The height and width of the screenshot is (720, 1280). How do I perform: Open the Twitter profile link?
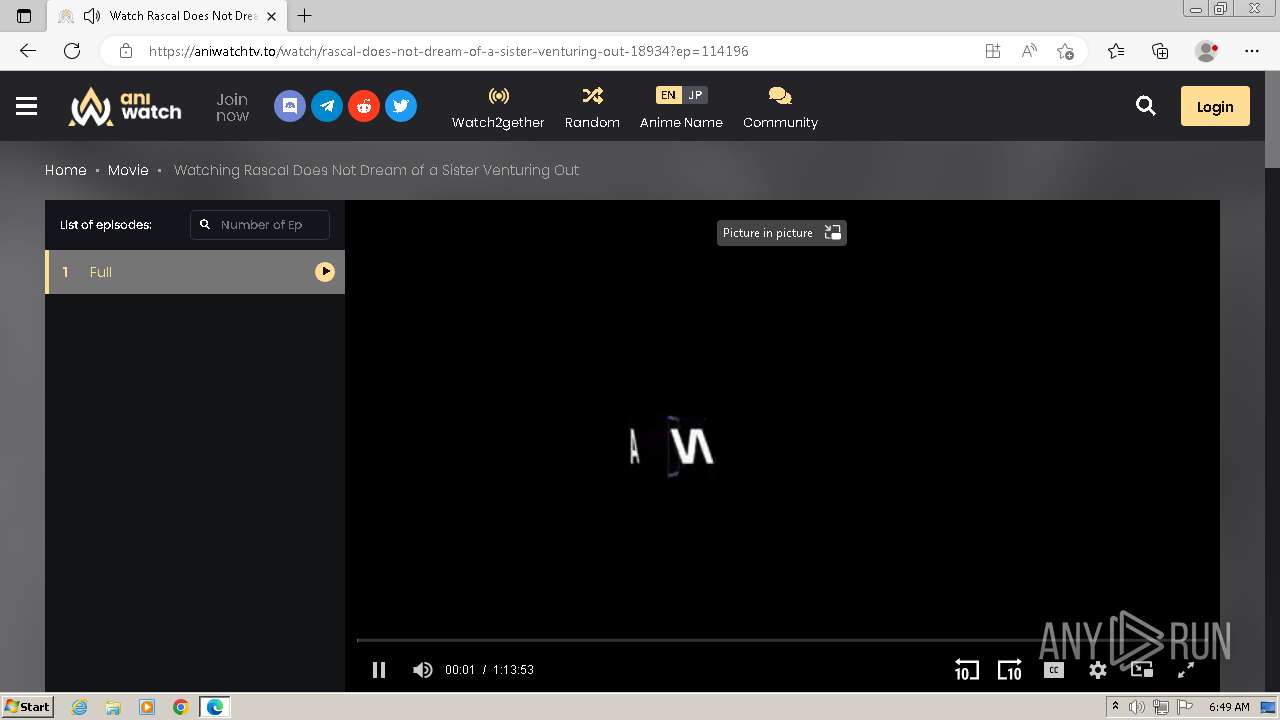[401, 106]
